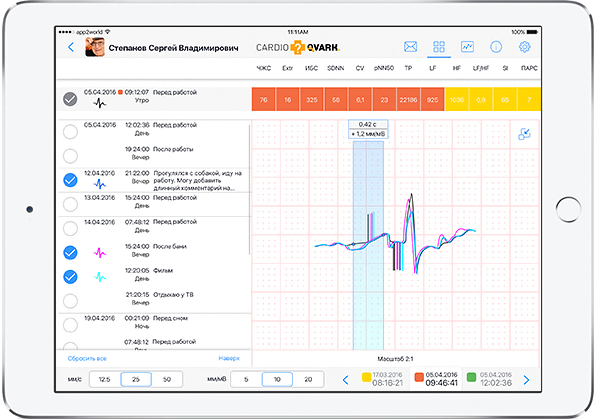Open the line chart trends view
Screen dimensions: 600x420
tap(467, 47)
